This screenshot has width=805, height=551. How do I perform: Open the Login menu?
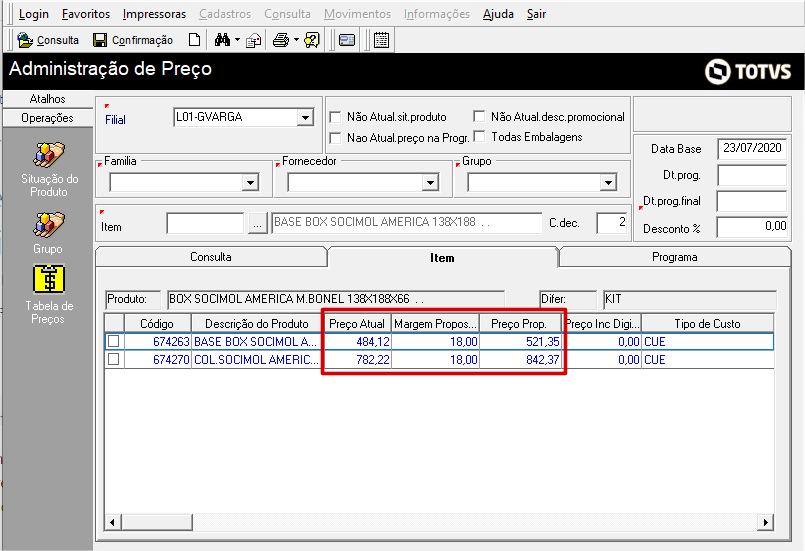[34, 14]
